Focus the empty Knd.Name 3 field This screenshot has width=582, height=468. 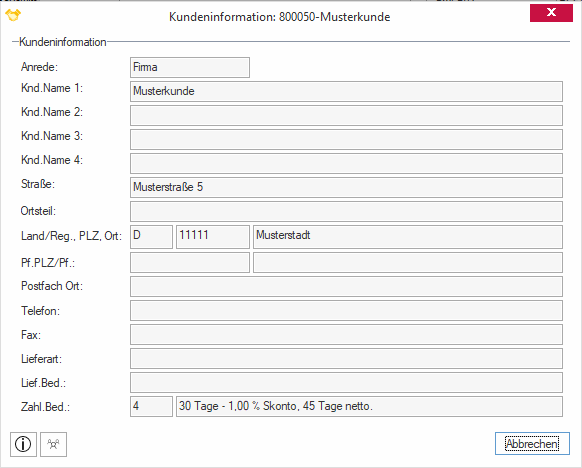click(346, 140)
